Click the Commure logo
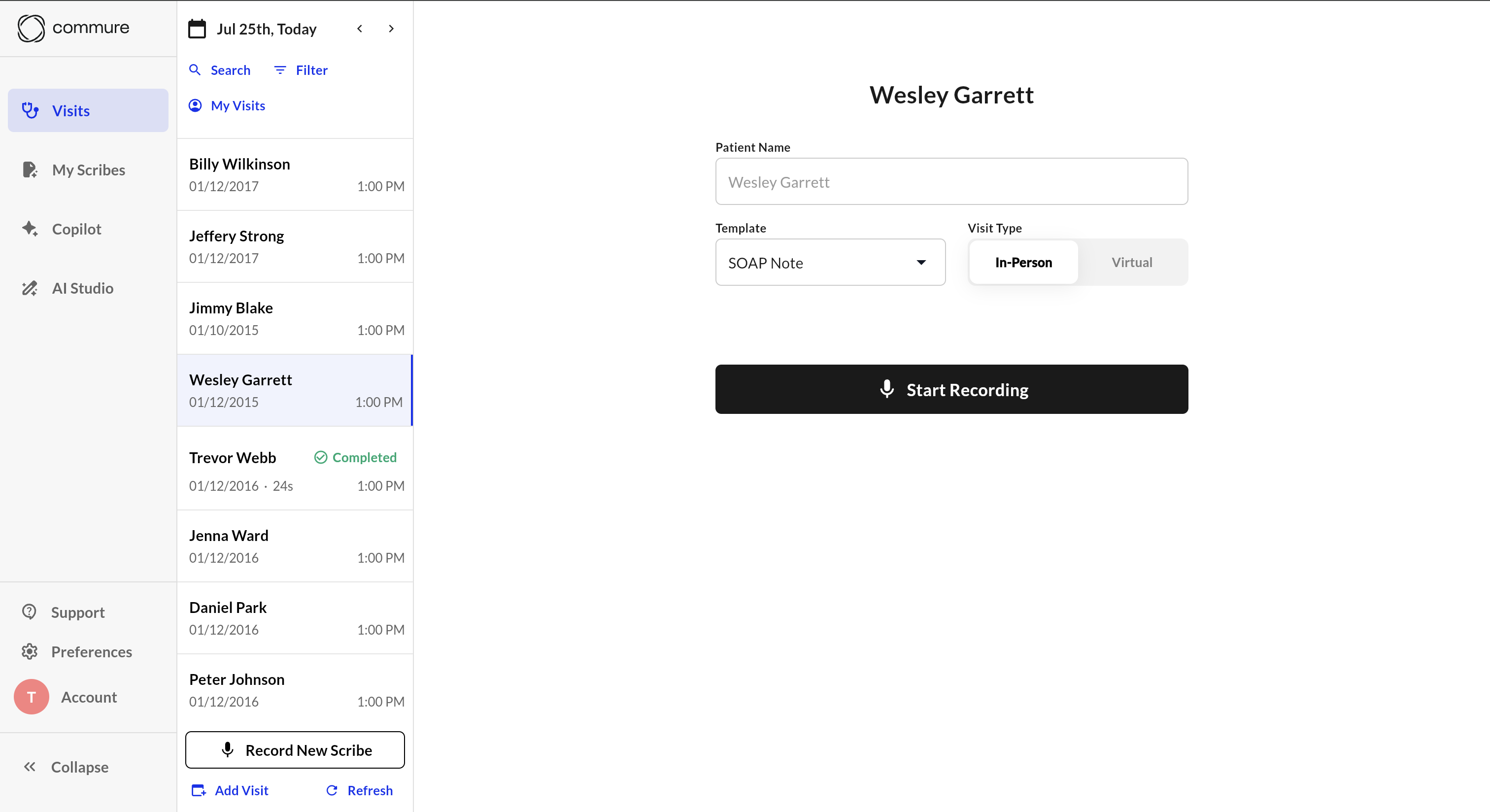Image resolution: width=1490 pixels, height=812 pixels. 73,28
